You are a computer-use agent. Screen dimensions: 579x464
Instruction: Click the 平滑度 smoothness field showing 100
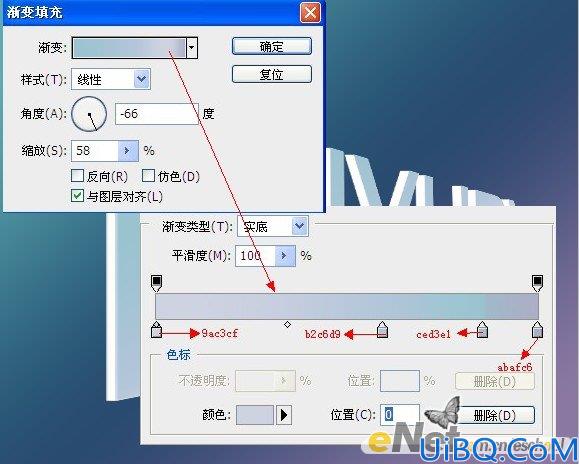(x=256, y=255)
